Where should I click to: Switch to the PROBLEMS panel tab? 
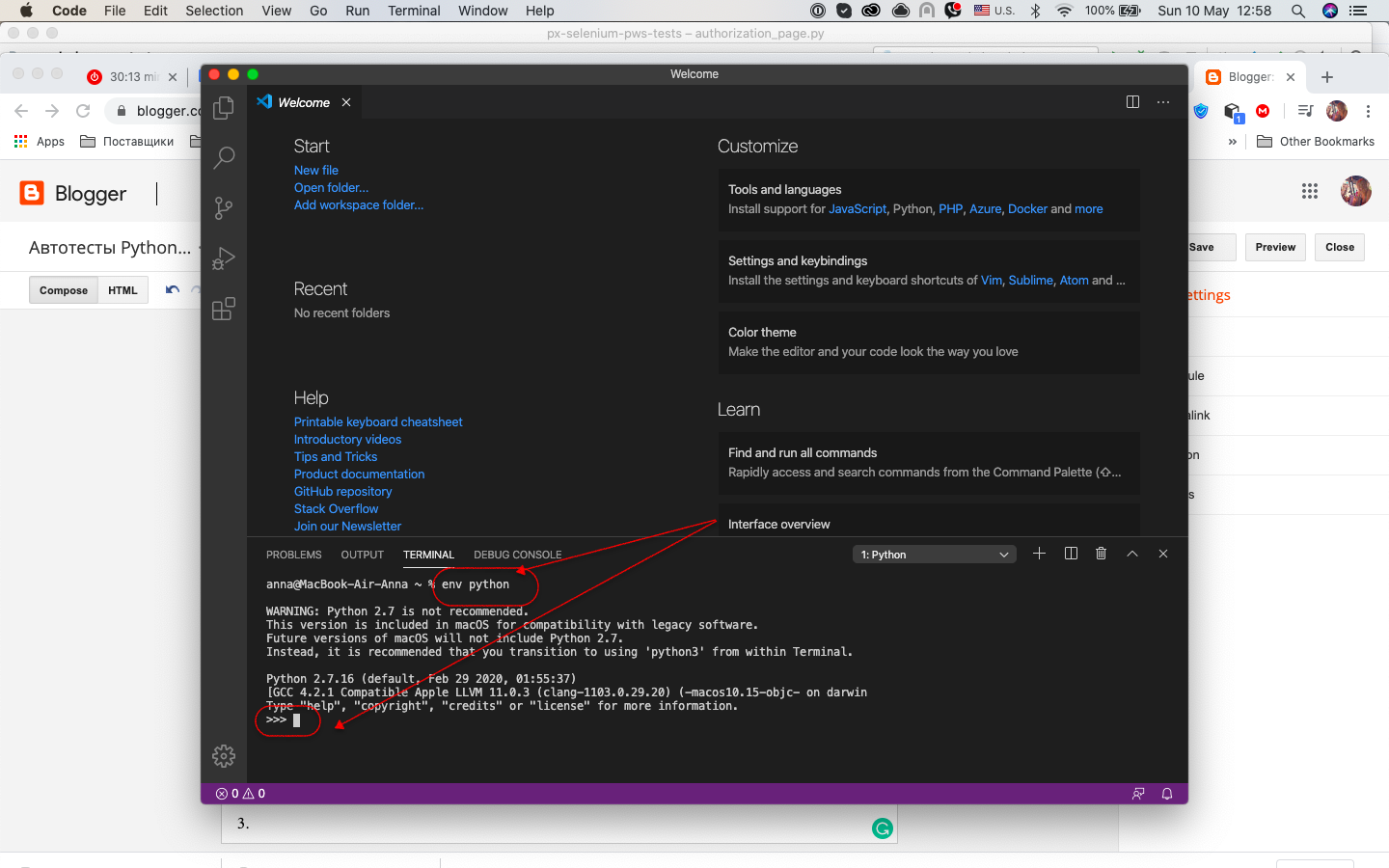click(294, 555)
